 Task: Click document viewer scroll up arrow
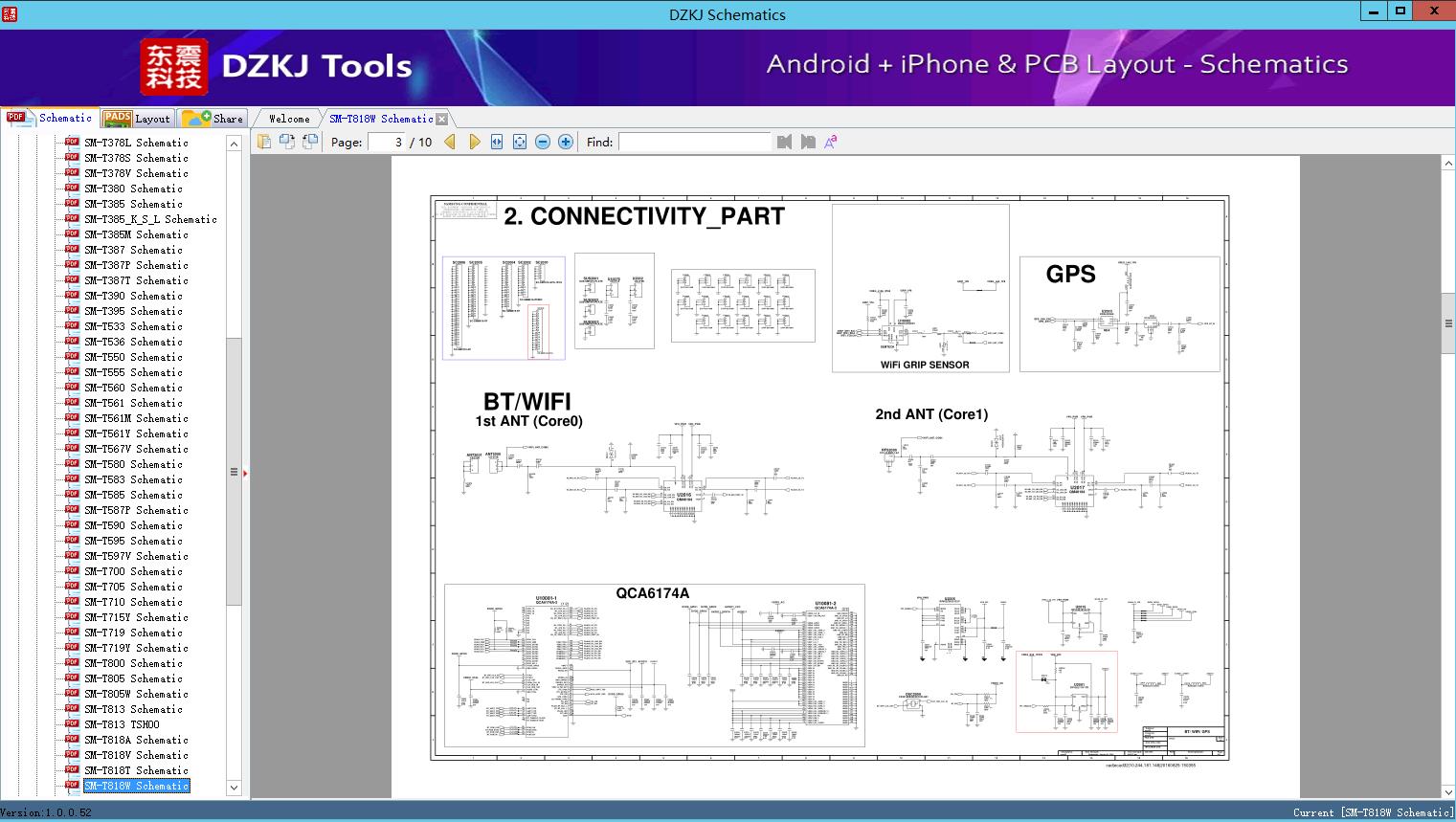[x=1448, y=164]
